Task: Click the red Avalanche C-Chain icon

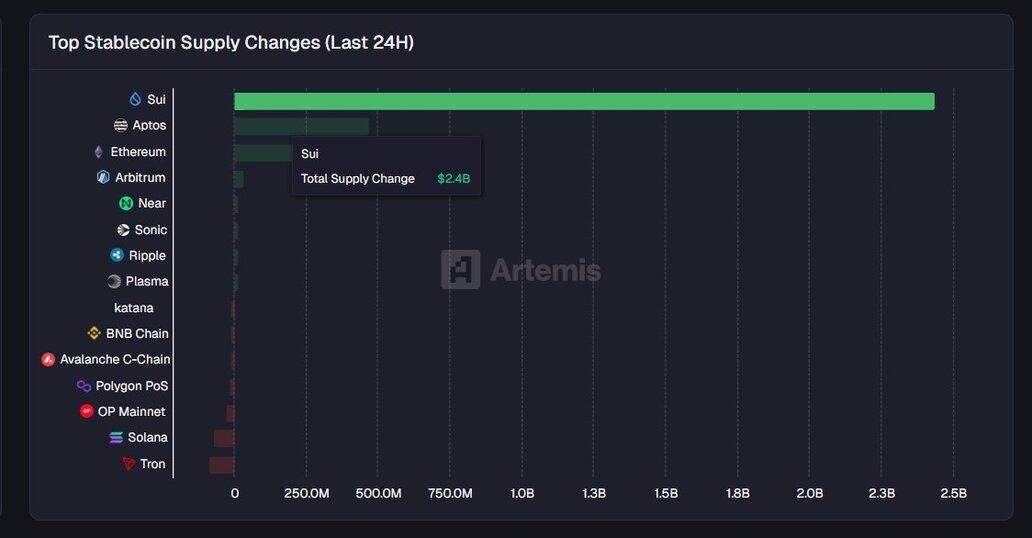Action: coord(48,359)
